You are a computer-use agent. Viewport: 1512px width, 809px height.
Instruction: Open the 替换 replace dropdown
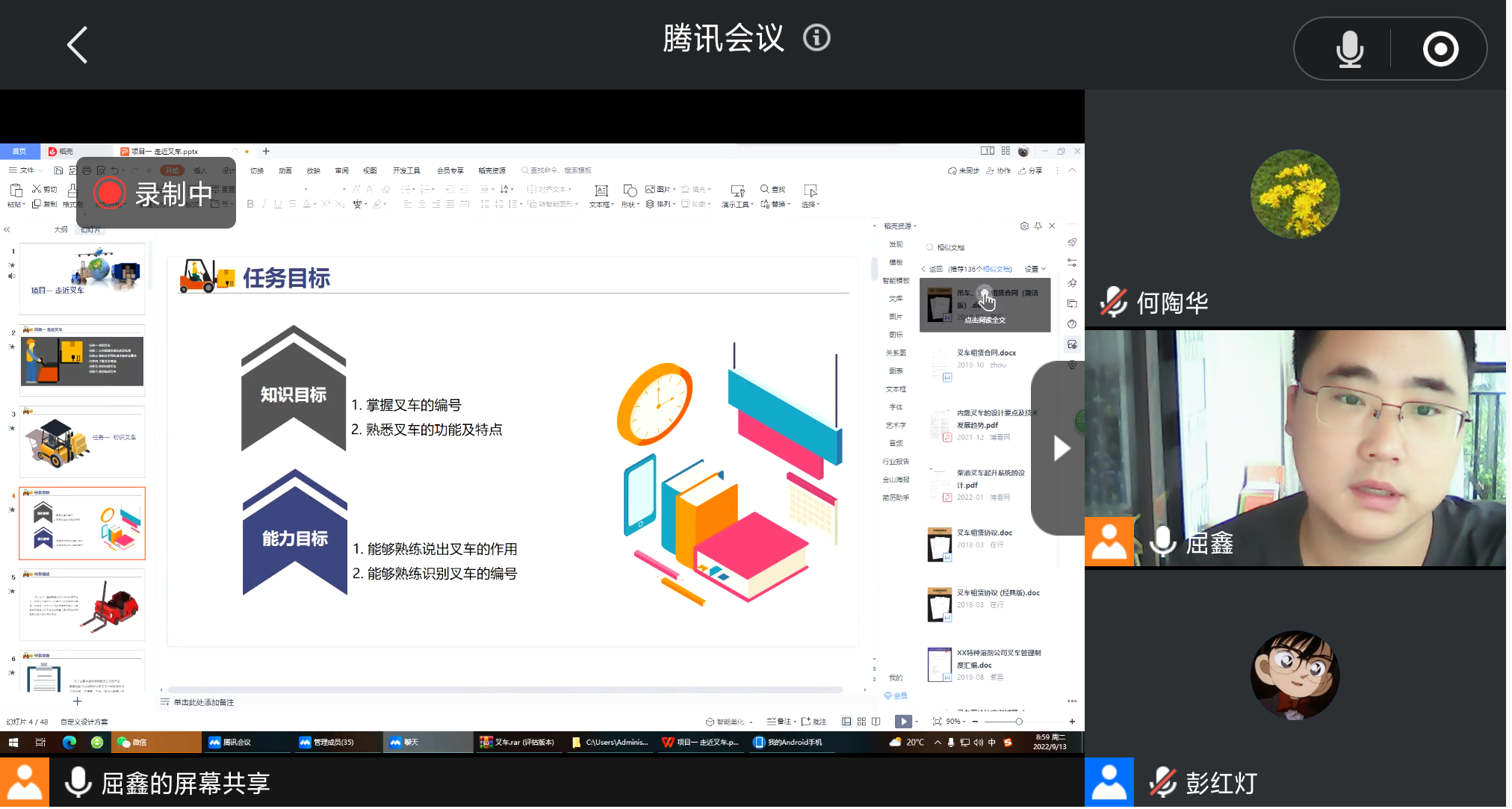tap(775, 204)
